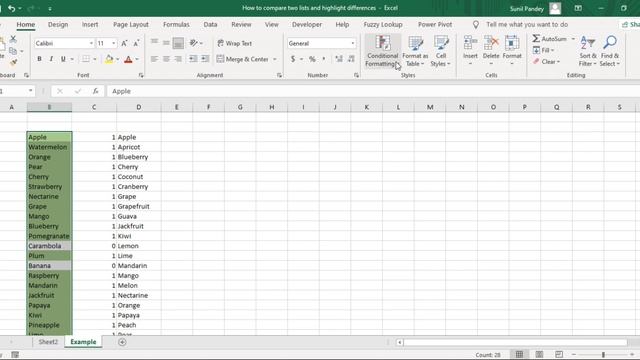Open the Name Box dropdown arrow
This screenshot has width=640, height=360.
pyautogui.click(x=30, y=91)
